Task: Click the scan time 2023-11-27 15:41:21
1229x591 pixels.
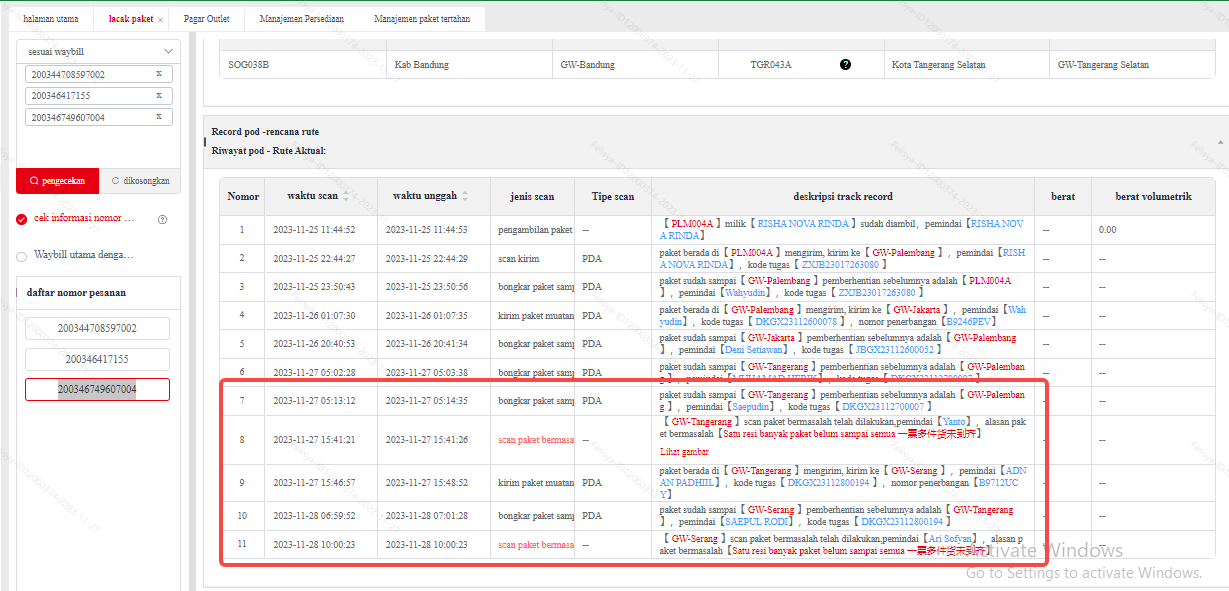Action: tap(314, 439)
